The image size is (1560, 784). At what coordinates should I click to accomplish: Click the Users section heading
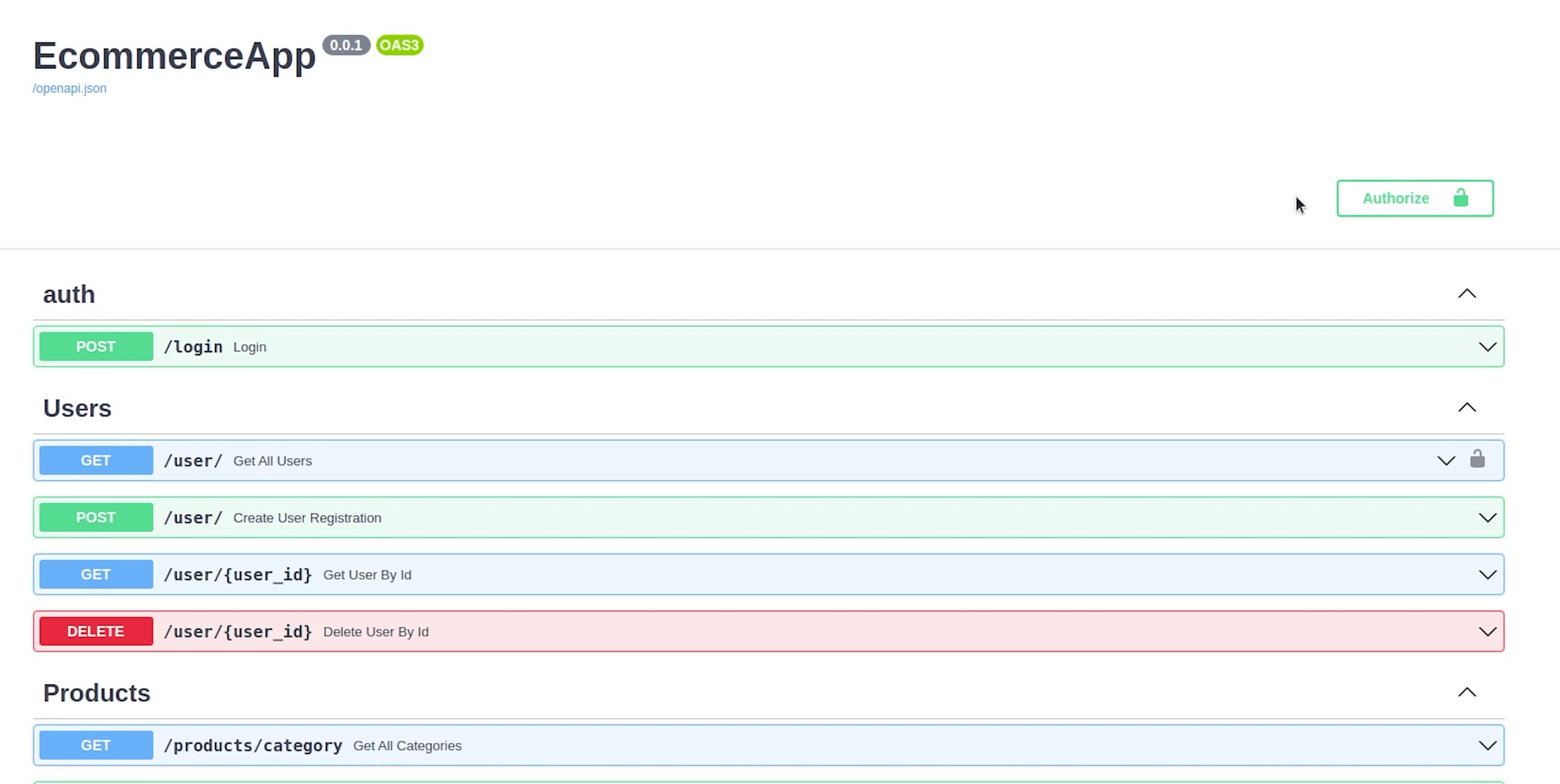(78, 408)
